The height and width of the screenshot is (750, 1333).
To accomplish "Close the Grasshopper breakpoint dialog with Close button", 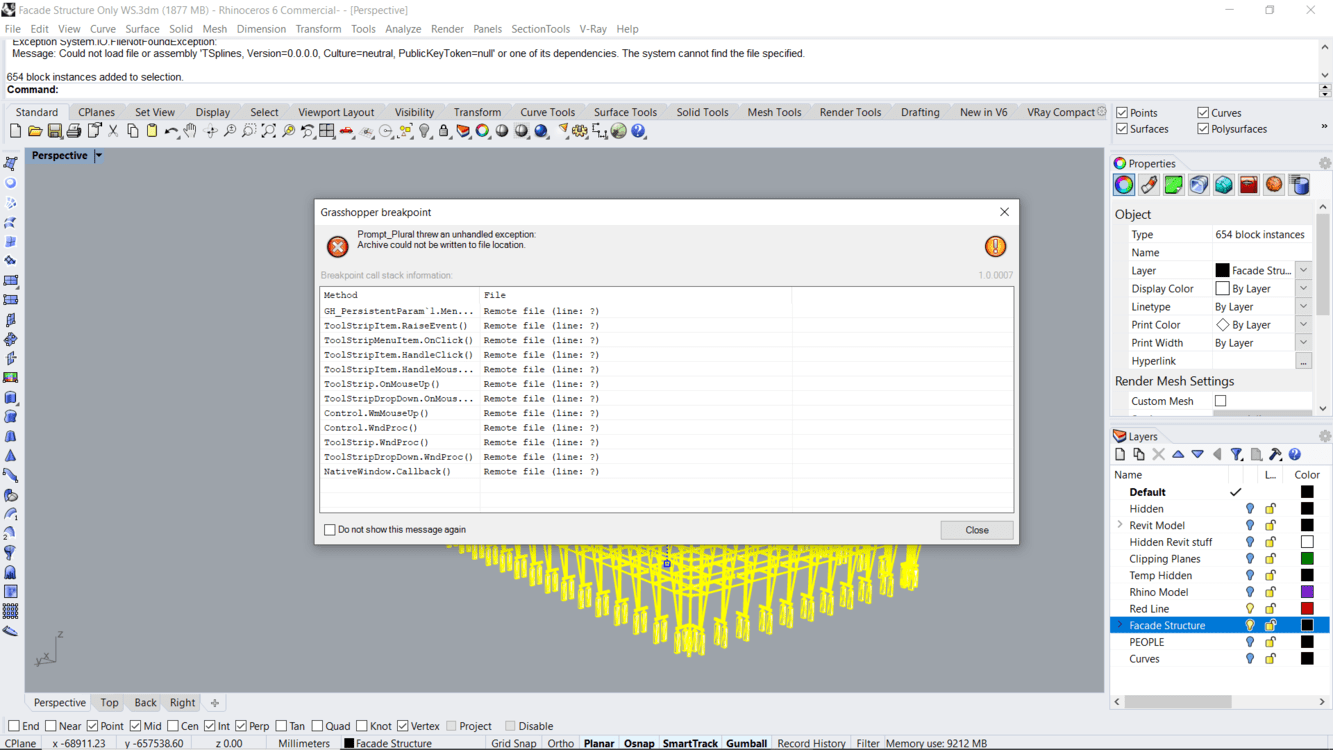I will pos(977,530).
